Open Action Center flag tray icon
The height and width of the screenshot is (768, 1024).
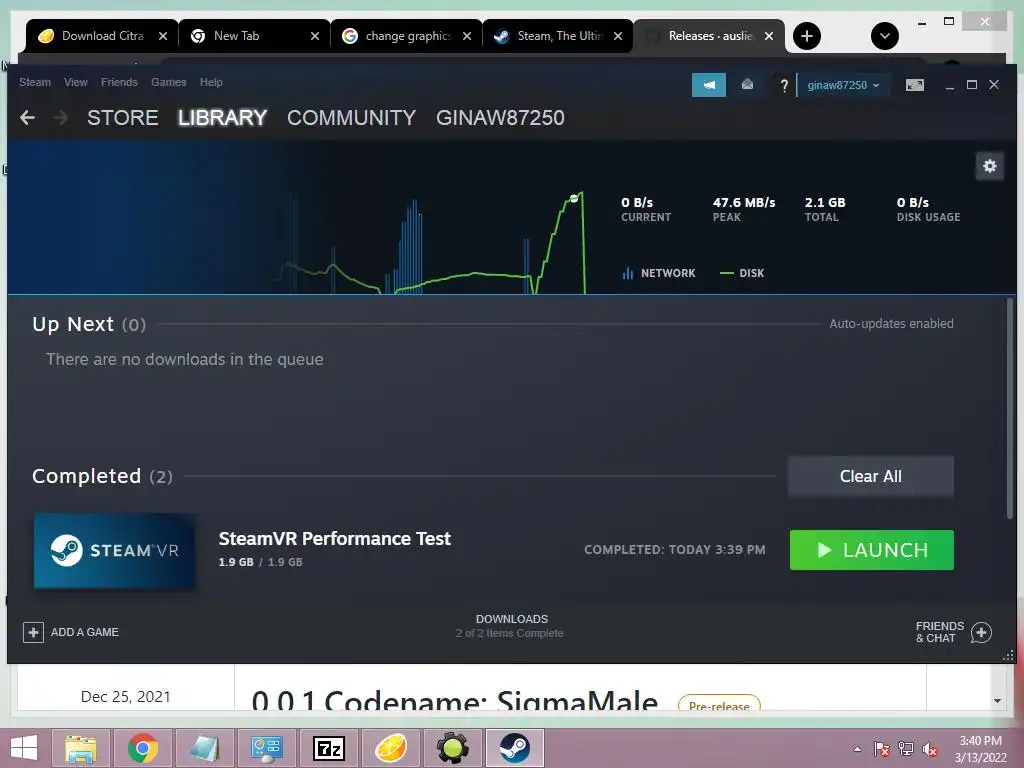click(882, 749)
